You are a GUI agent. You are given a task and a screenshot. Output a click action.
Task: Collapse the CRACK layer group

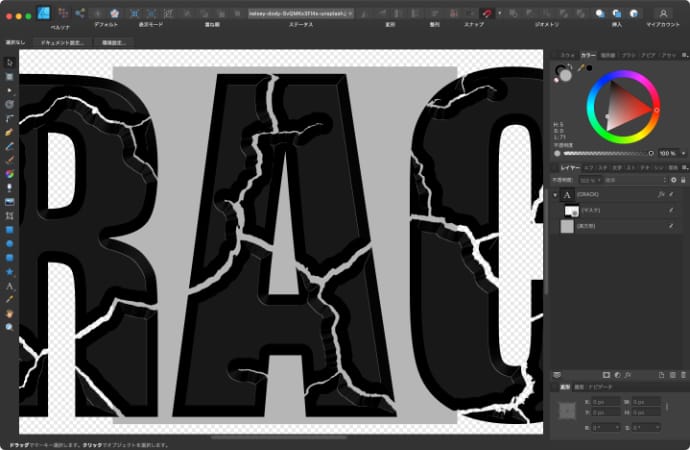pos(556,194)
